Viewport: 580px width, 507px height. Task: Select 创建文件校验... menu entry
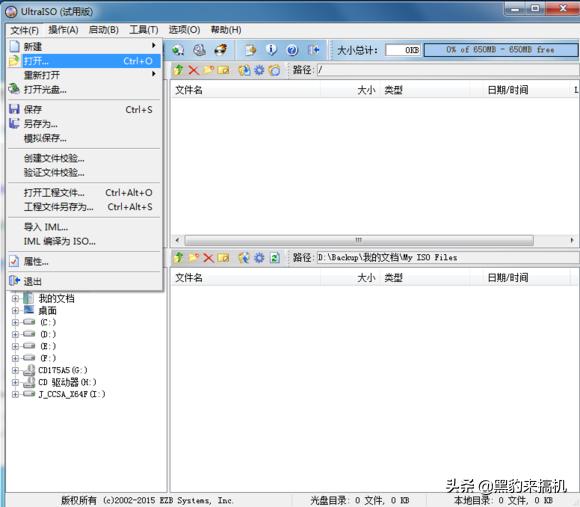pyautogui.click(x=84, y=158)
